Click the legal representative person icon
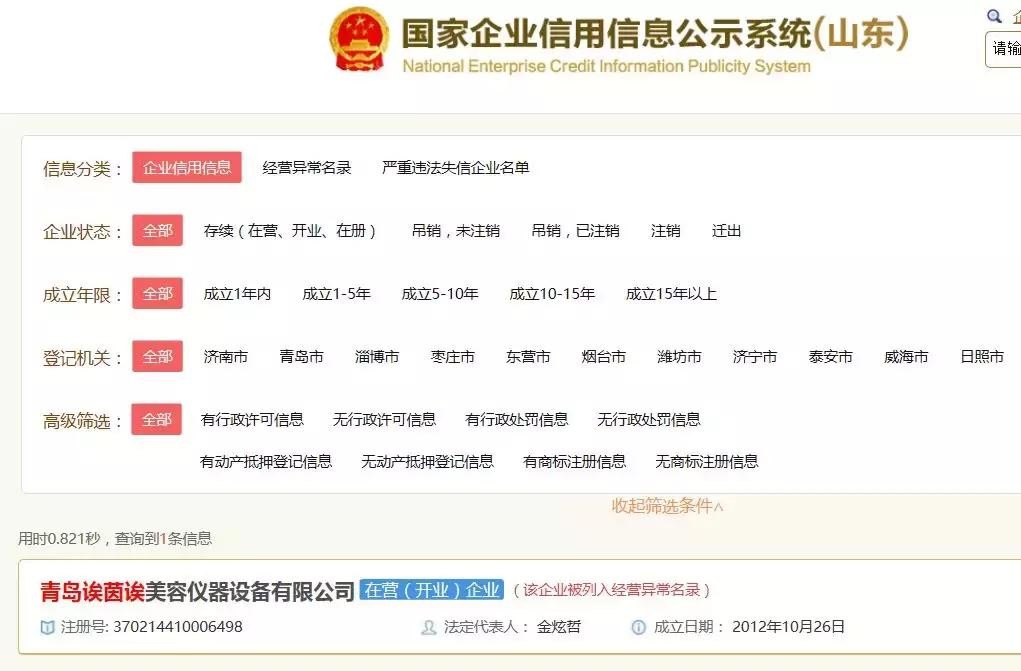 point(429,627)
